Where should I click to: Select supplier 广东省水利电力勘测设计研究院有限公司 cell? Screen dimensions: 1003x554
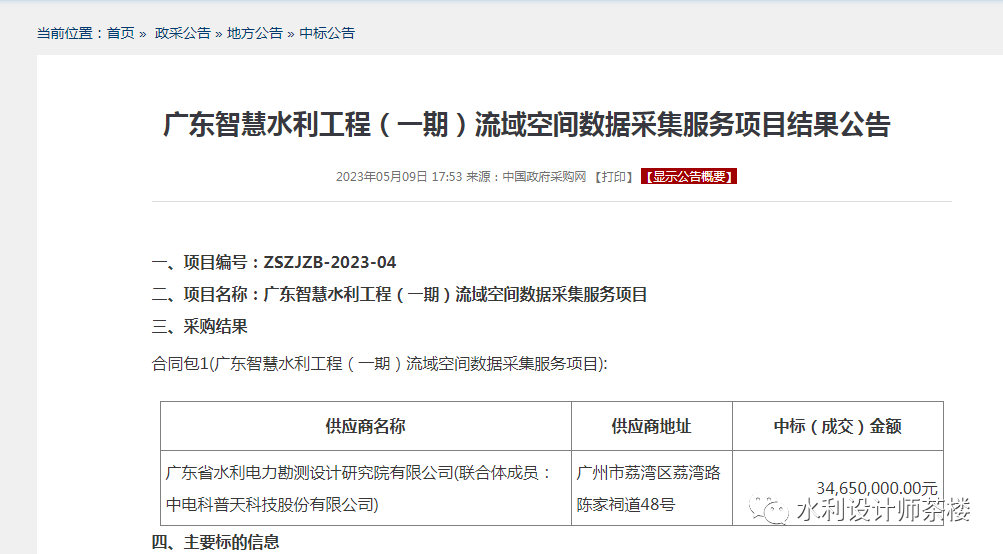[x=365, y=489]
